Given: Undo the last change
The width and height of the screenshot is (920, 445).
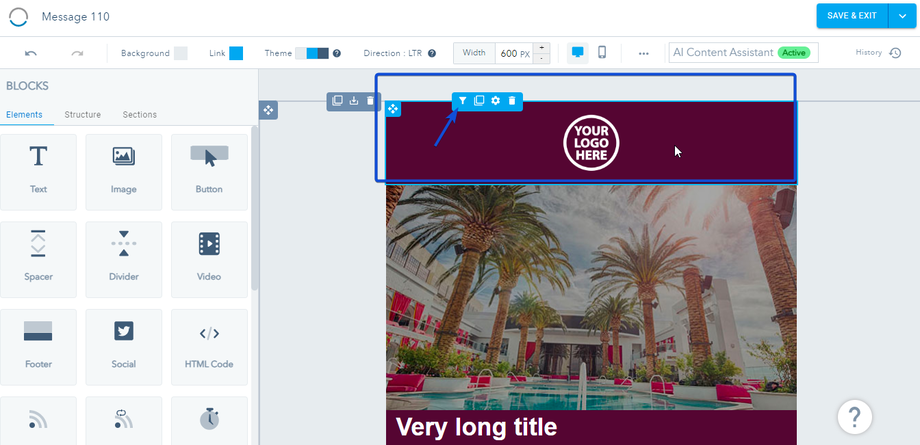Looking at the screenshot, I should coord(31,53).
